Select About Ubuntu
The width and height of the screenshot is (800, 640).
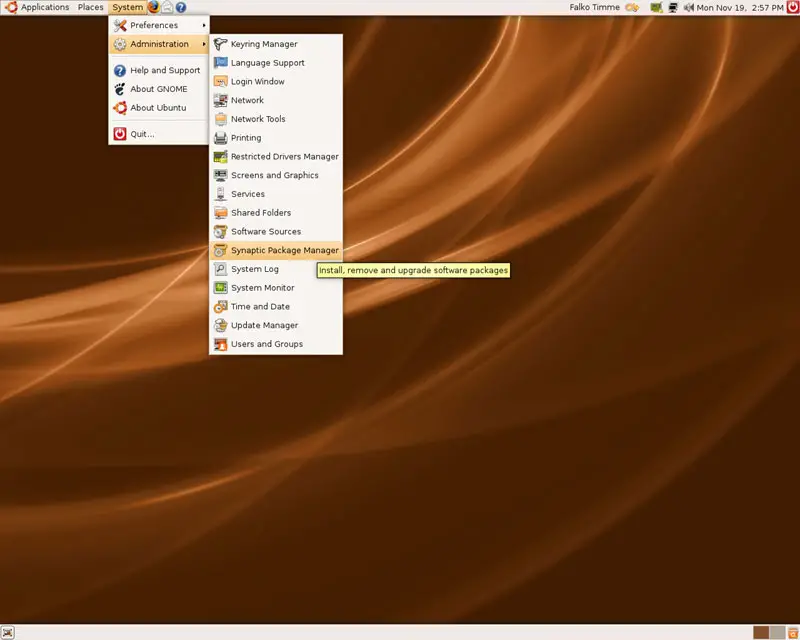[x=159, y=108]
